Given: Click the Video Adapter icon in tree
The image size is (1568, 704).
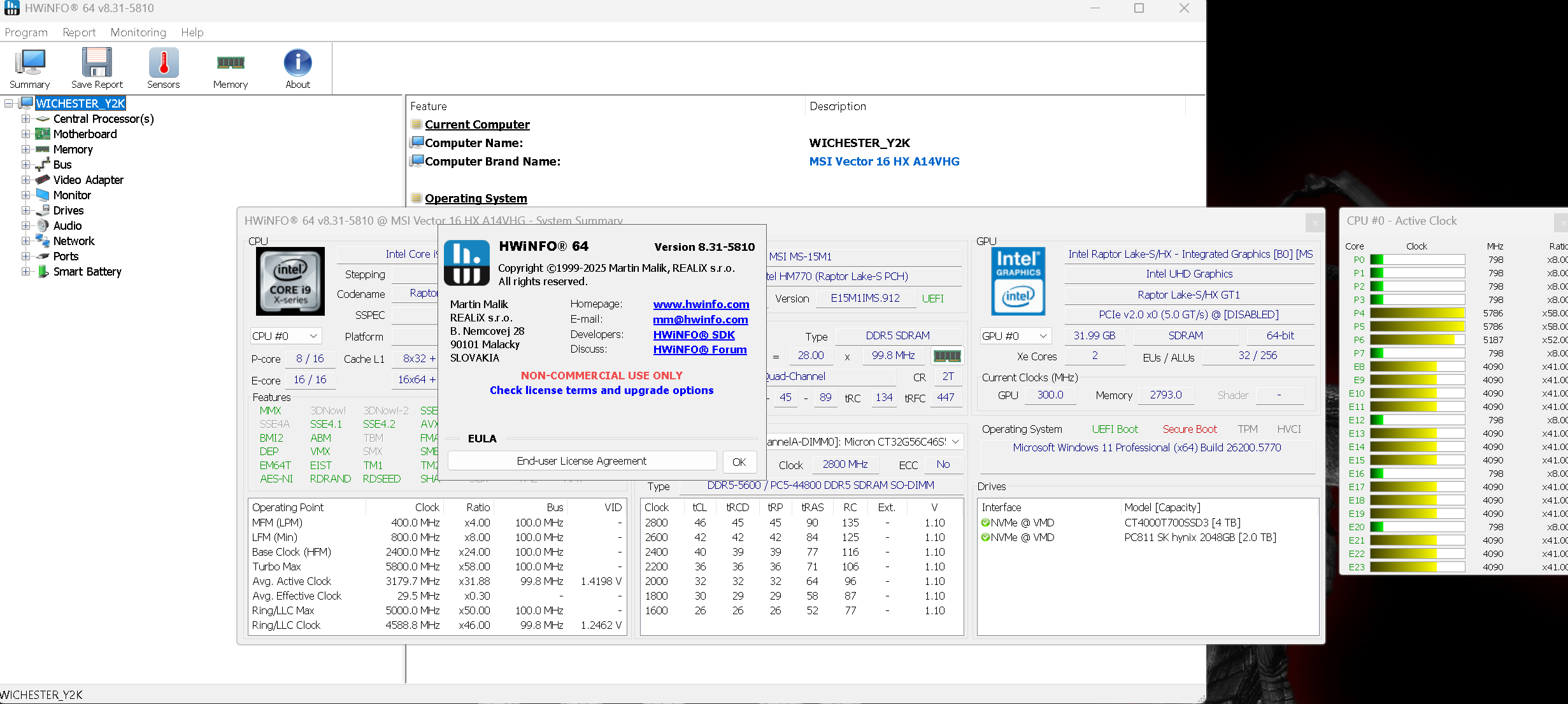Looking at the screenshot, I should point(43,180).
